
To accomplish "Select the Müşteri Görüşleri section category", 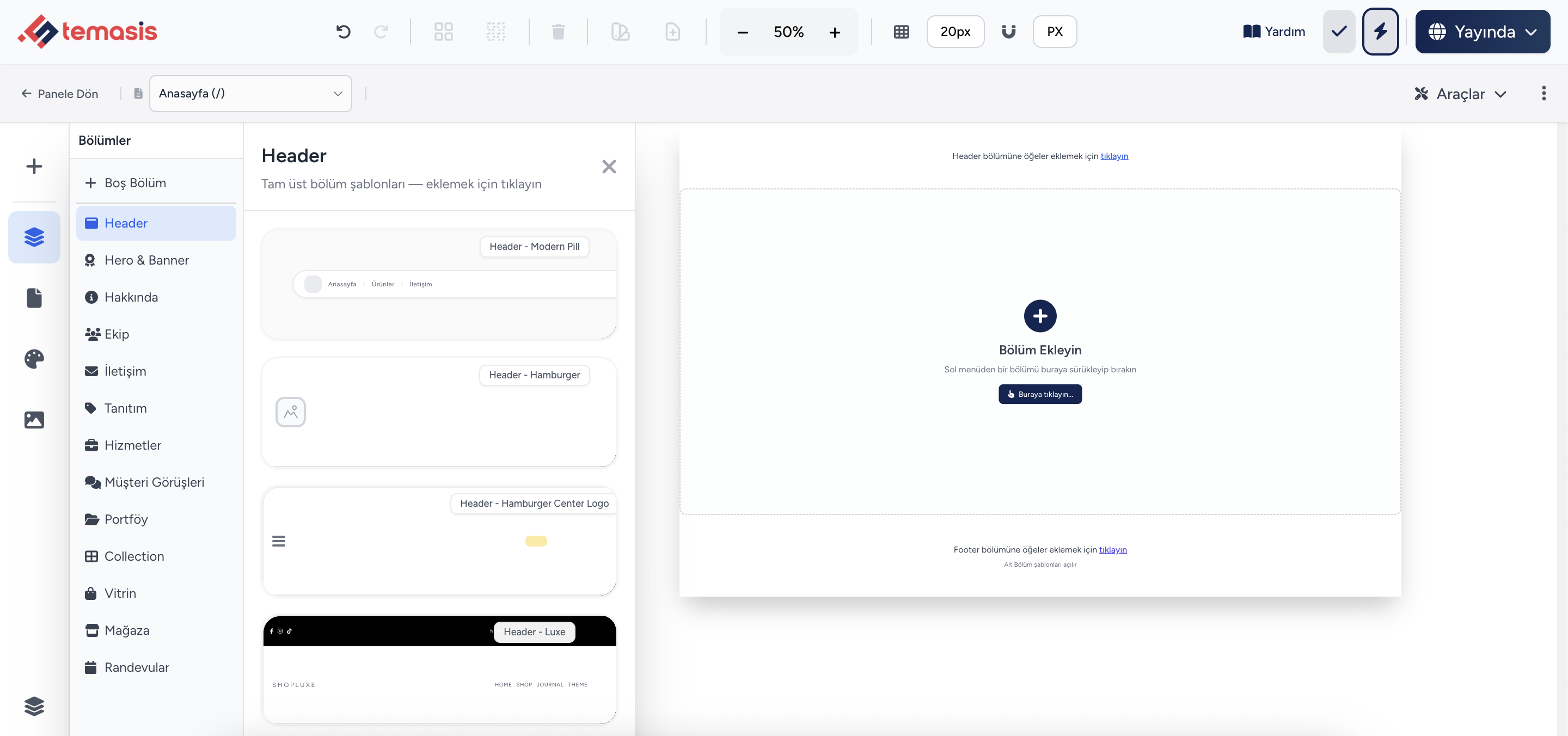I will 156,482.
